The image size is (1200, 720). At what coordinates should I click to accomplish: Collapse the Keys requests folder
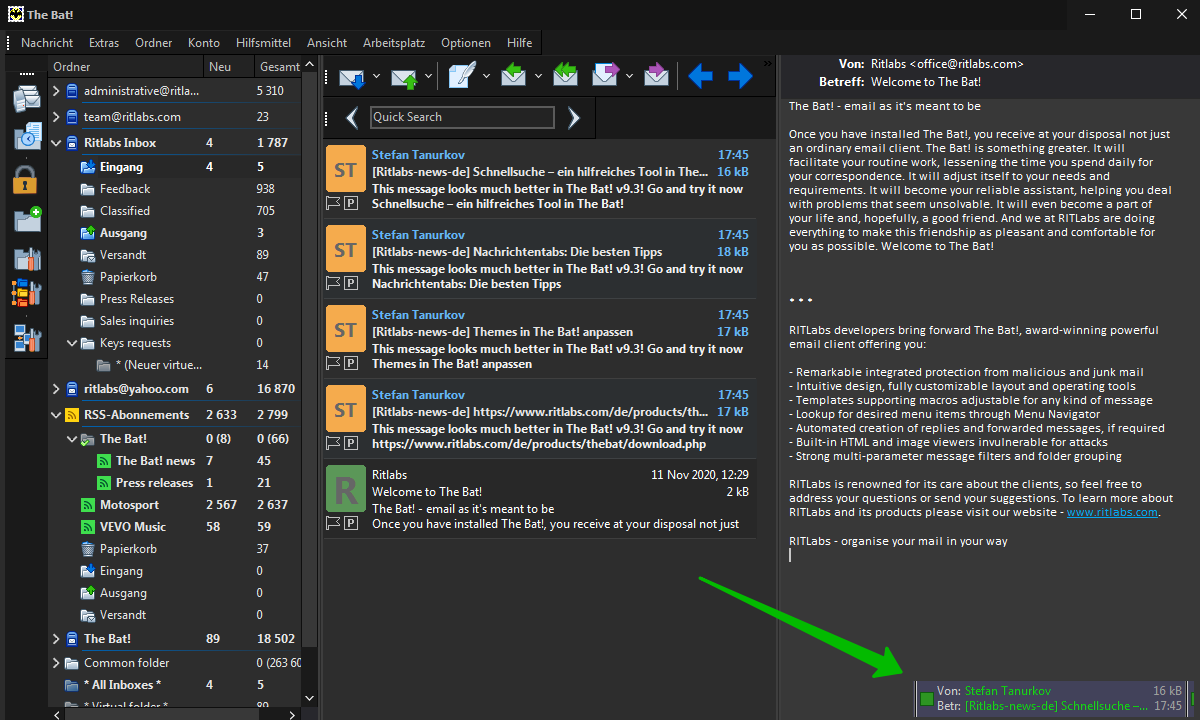pyautogui.click(x=72, y=343)
